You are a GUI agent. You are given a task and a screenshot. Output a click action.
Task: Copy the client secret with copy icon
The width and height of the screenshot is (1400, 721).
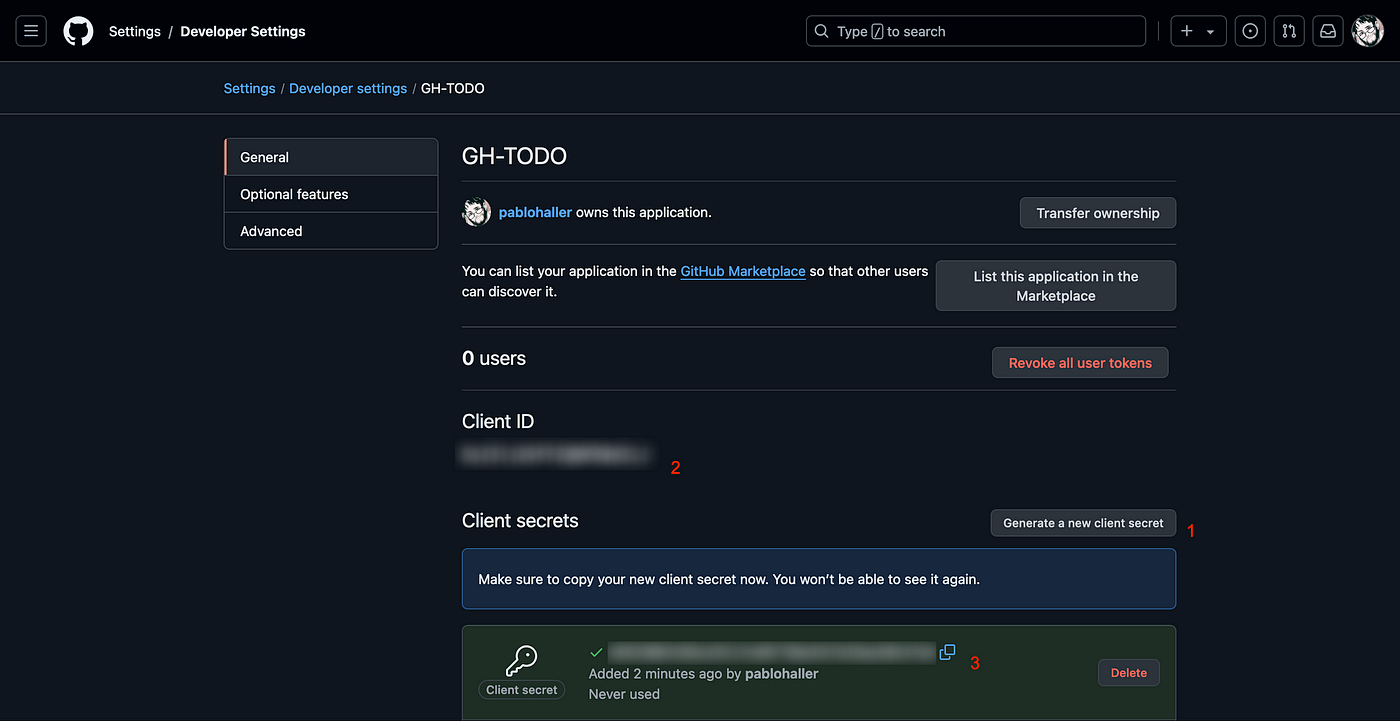tap(947, 652)
